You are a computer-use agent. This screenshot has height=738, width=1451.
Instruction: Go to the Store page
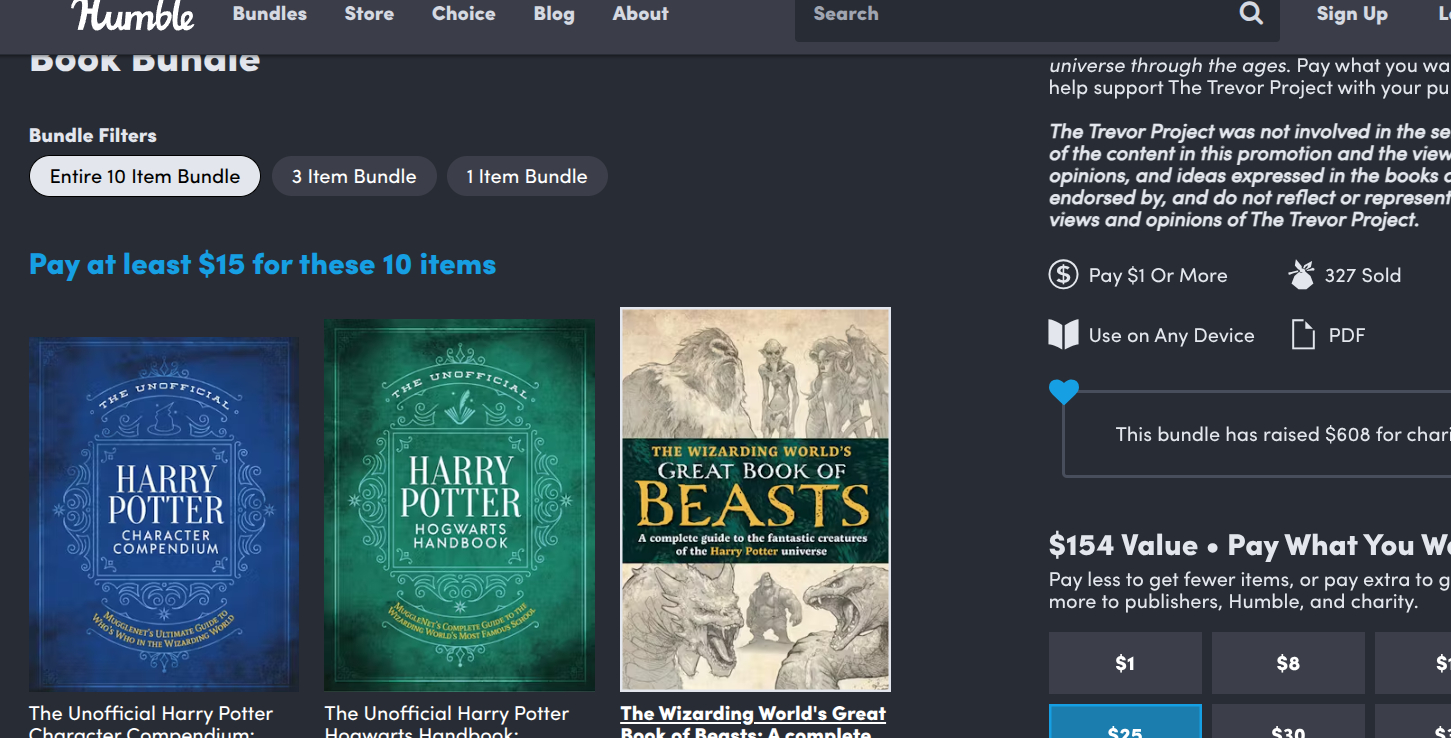pyautogui.click(x=369, y=14)
